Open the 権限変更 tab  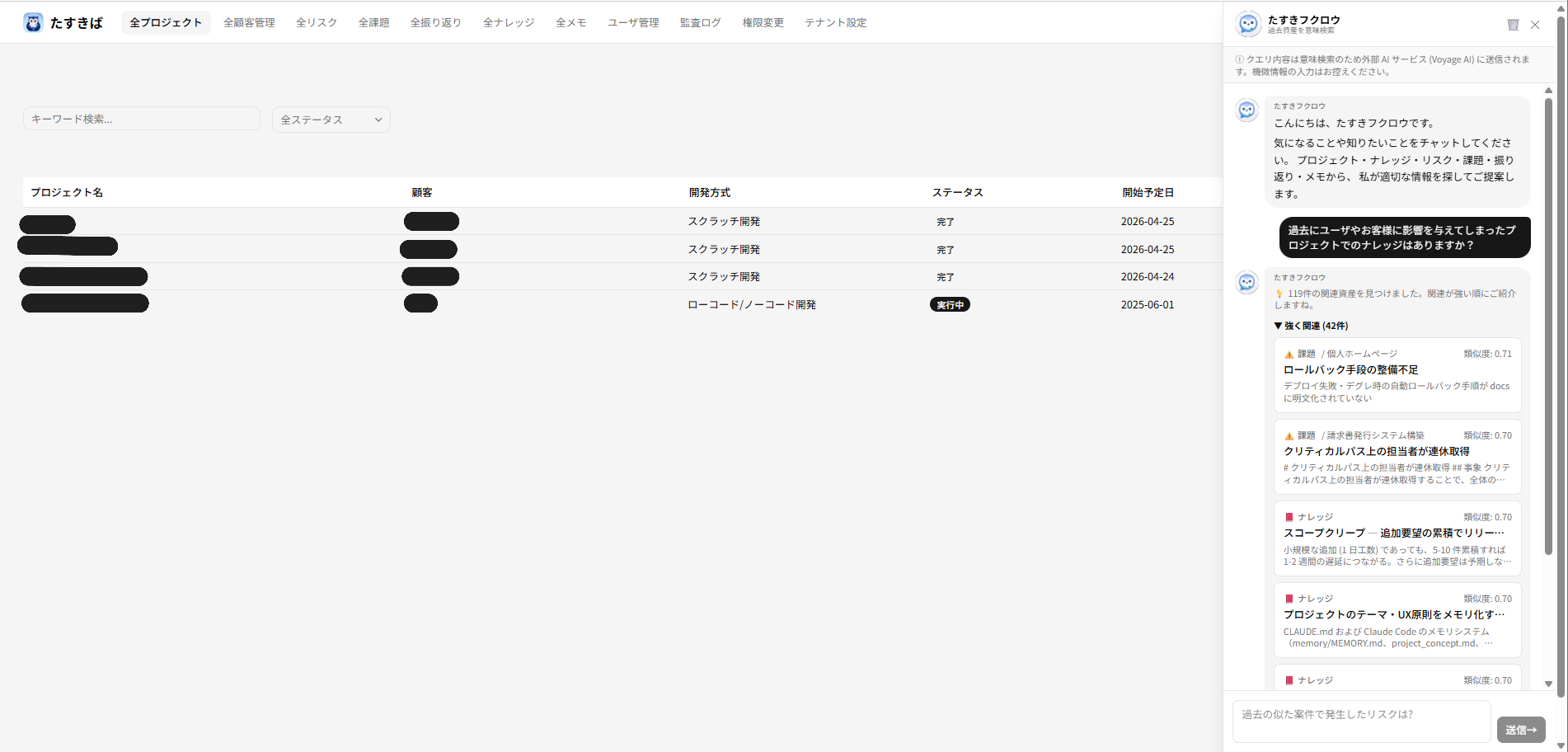coord(763,22)
